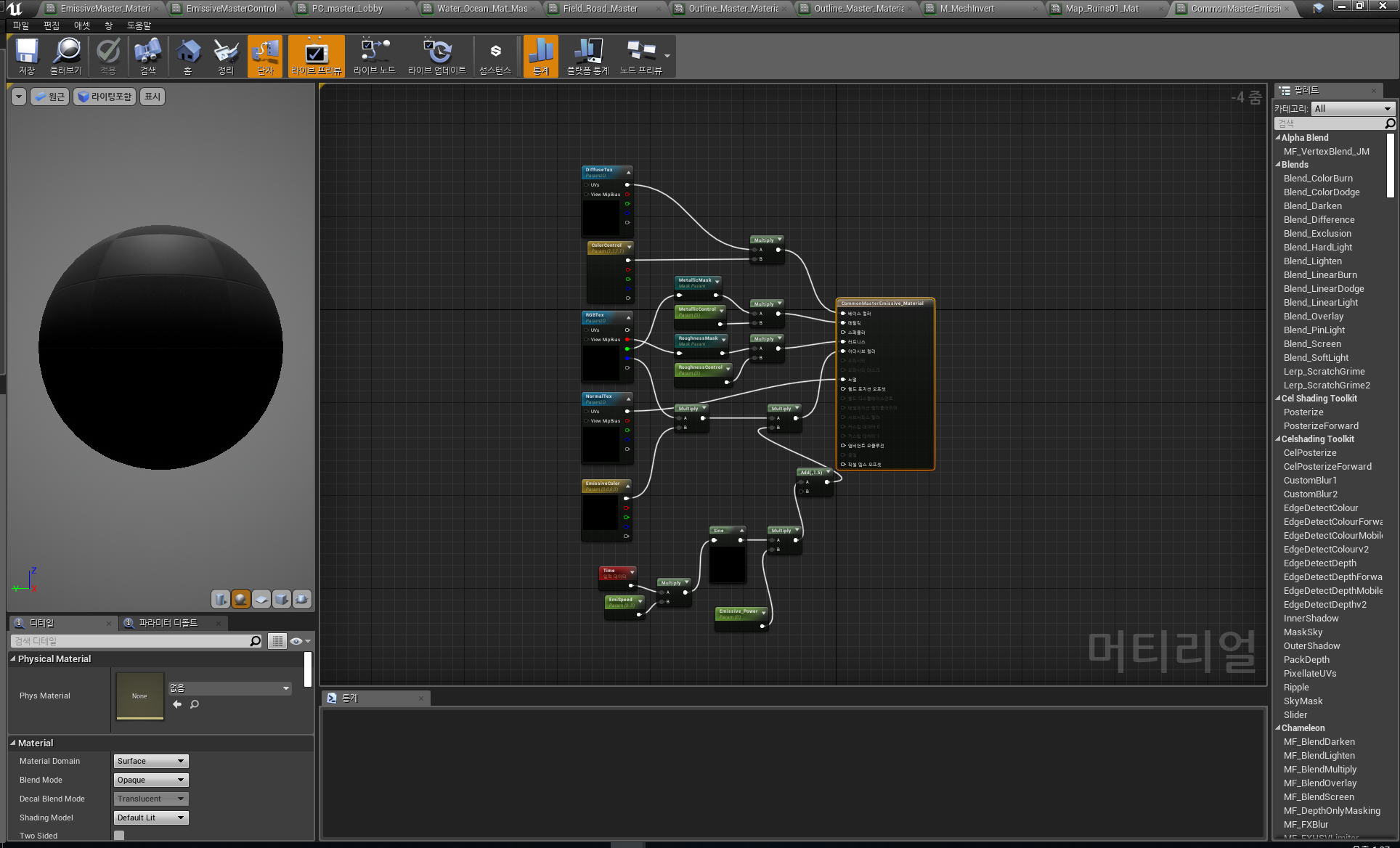Viewport: 1400px width, 848px height.
Task: Toggle the Live Preview (라이브 프리뷰) icon
Action: [x=316, y=56]
